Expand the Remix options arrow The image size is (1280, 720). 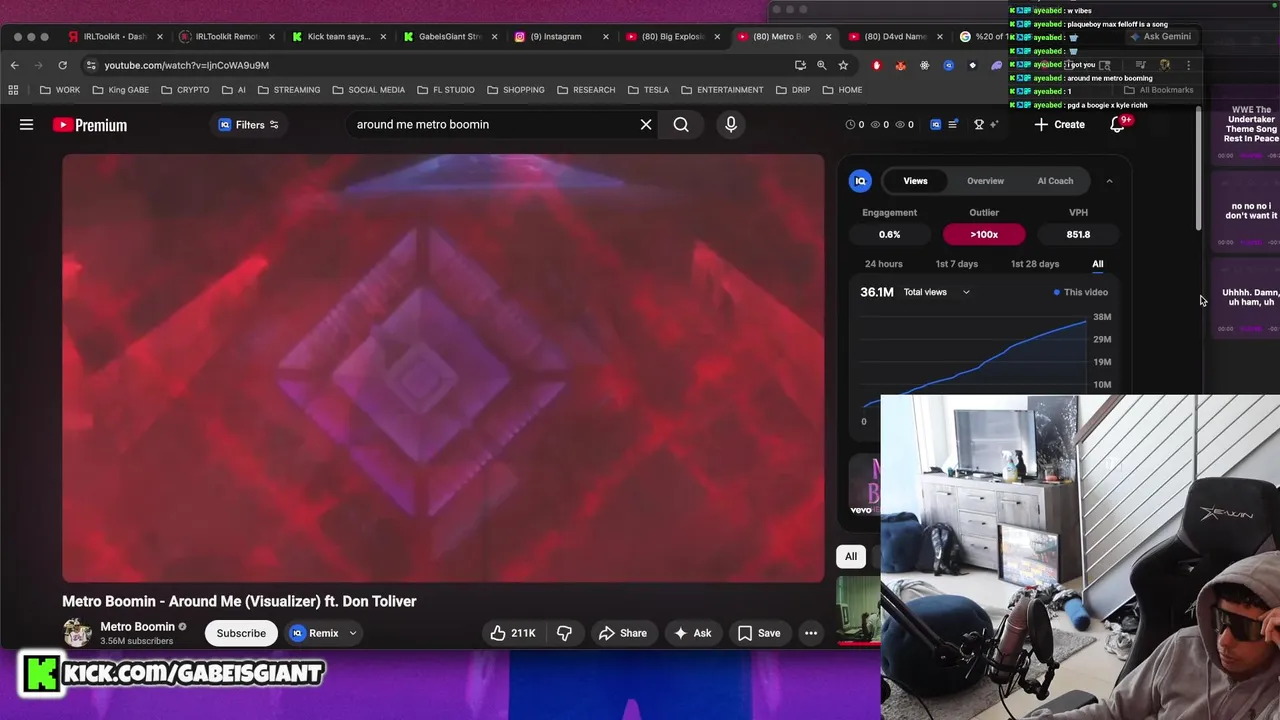click(x=352, y=633)
